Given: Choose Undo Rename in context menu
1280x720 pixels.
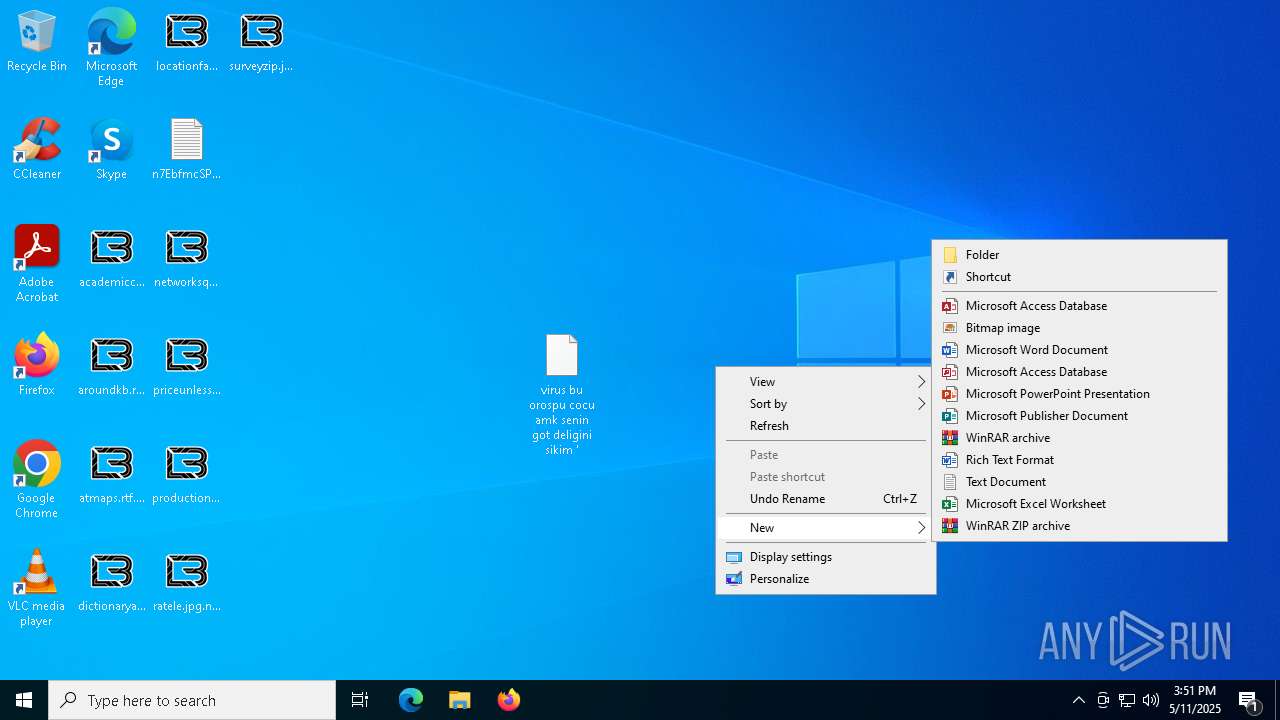Looking at the screenshot, I should tap(826, 499).
